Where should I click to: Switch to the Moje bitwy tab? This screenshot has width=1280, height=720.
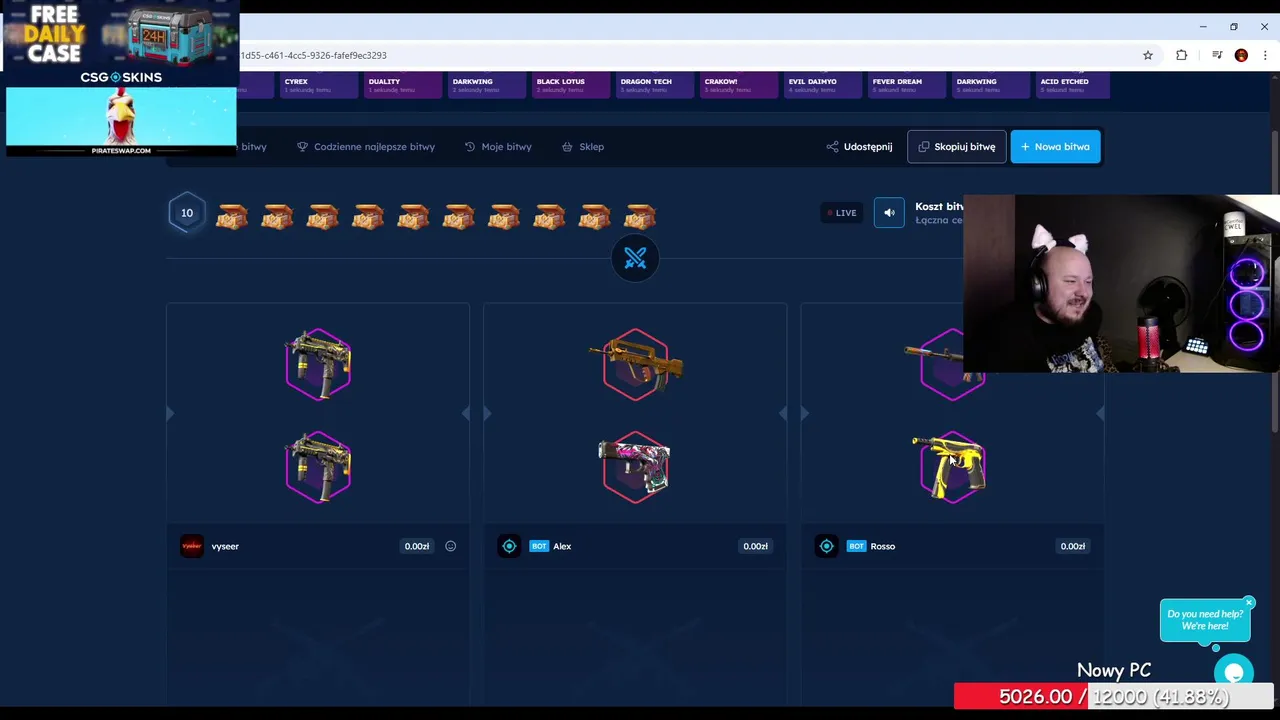click(498, 147)
